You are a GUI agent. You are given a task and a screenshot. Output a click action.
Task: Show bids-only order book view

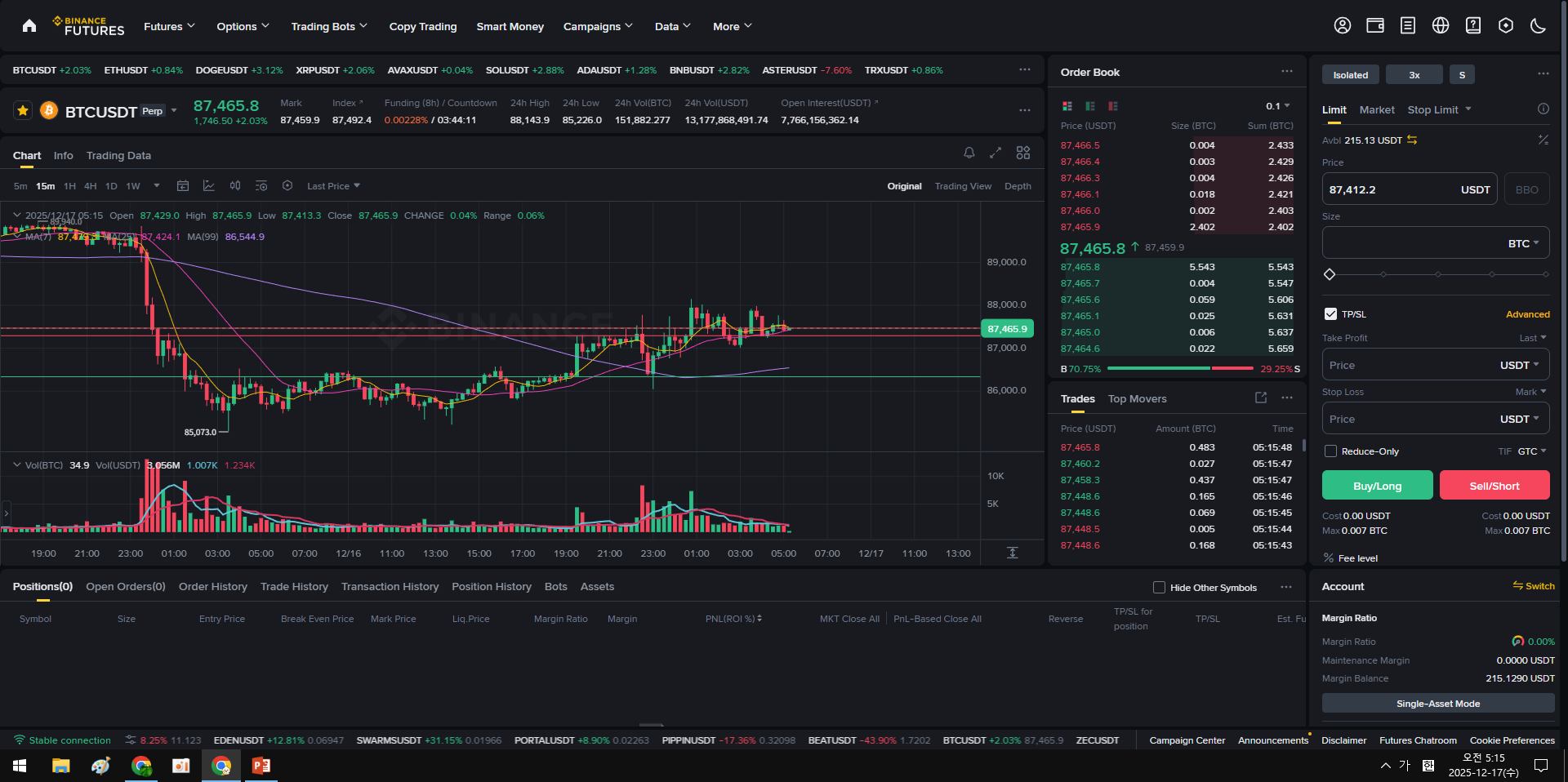1090,106
